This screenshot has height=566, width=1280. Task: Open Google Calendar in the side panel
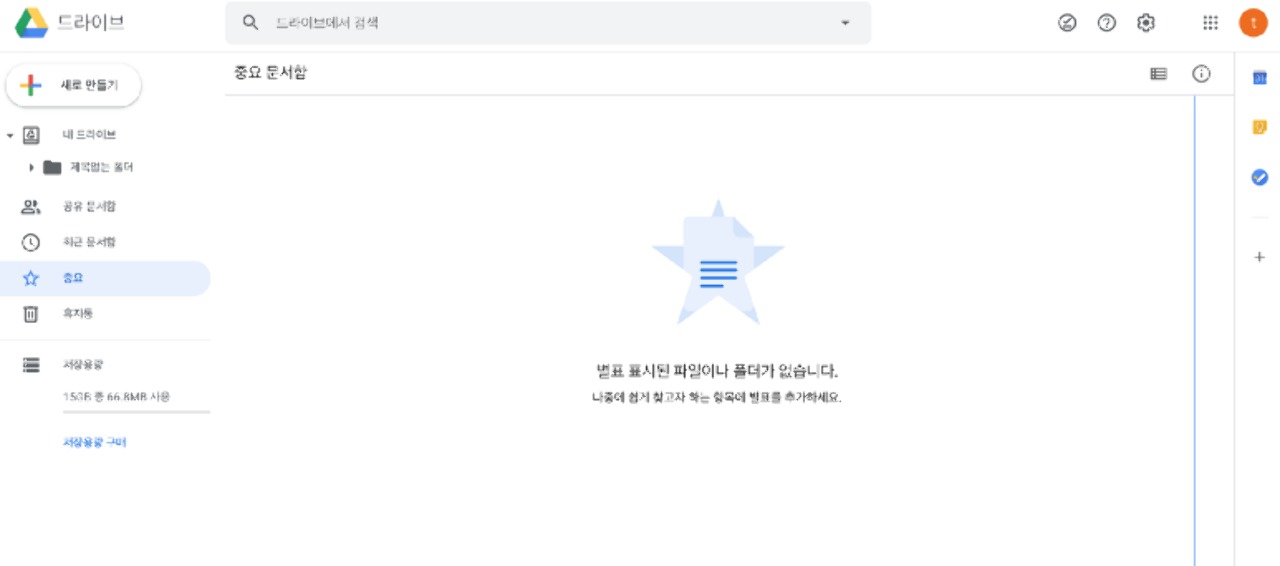1259,78
